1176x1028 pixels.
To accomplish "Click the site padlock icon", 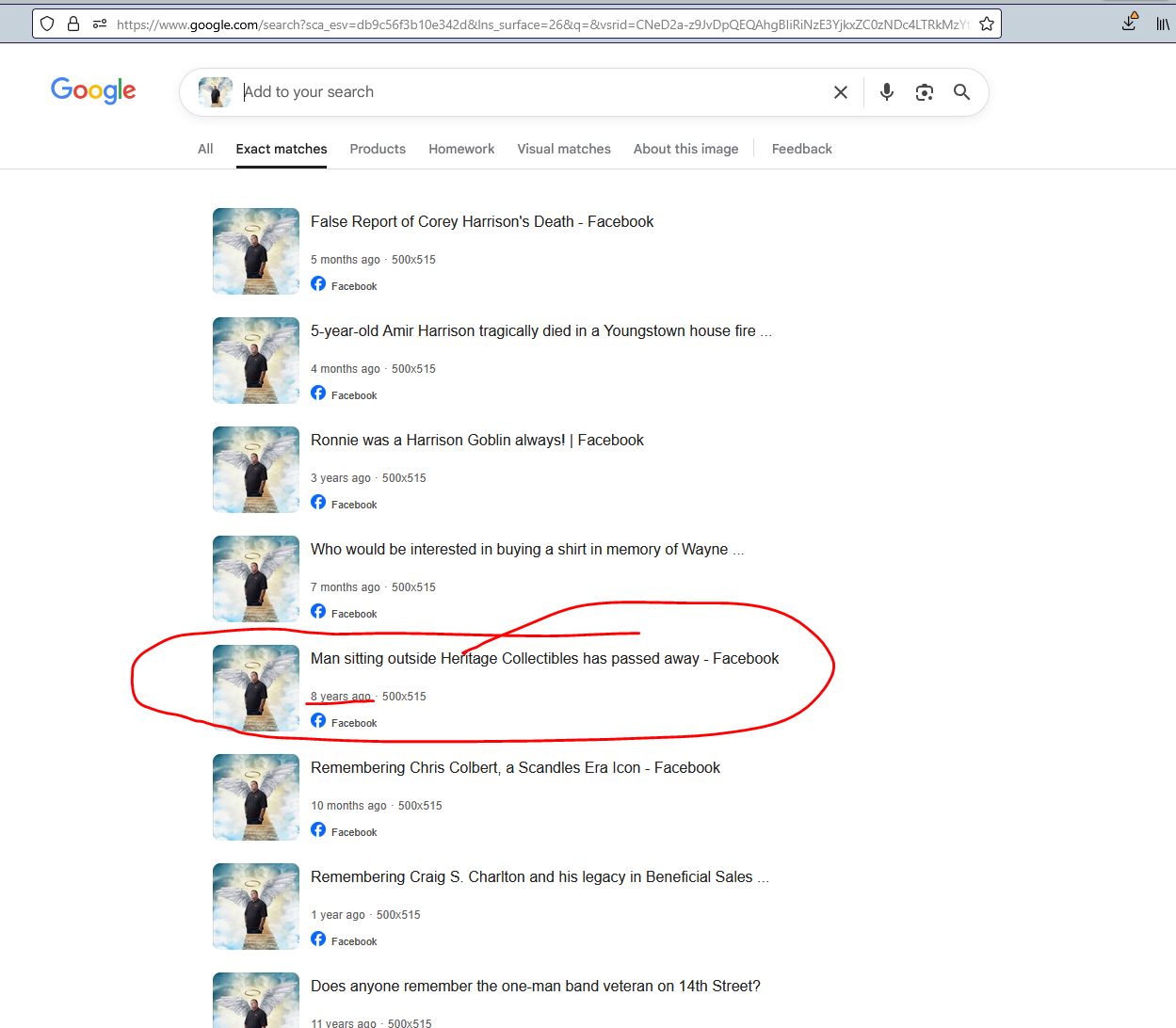I will tap(73, 24).
